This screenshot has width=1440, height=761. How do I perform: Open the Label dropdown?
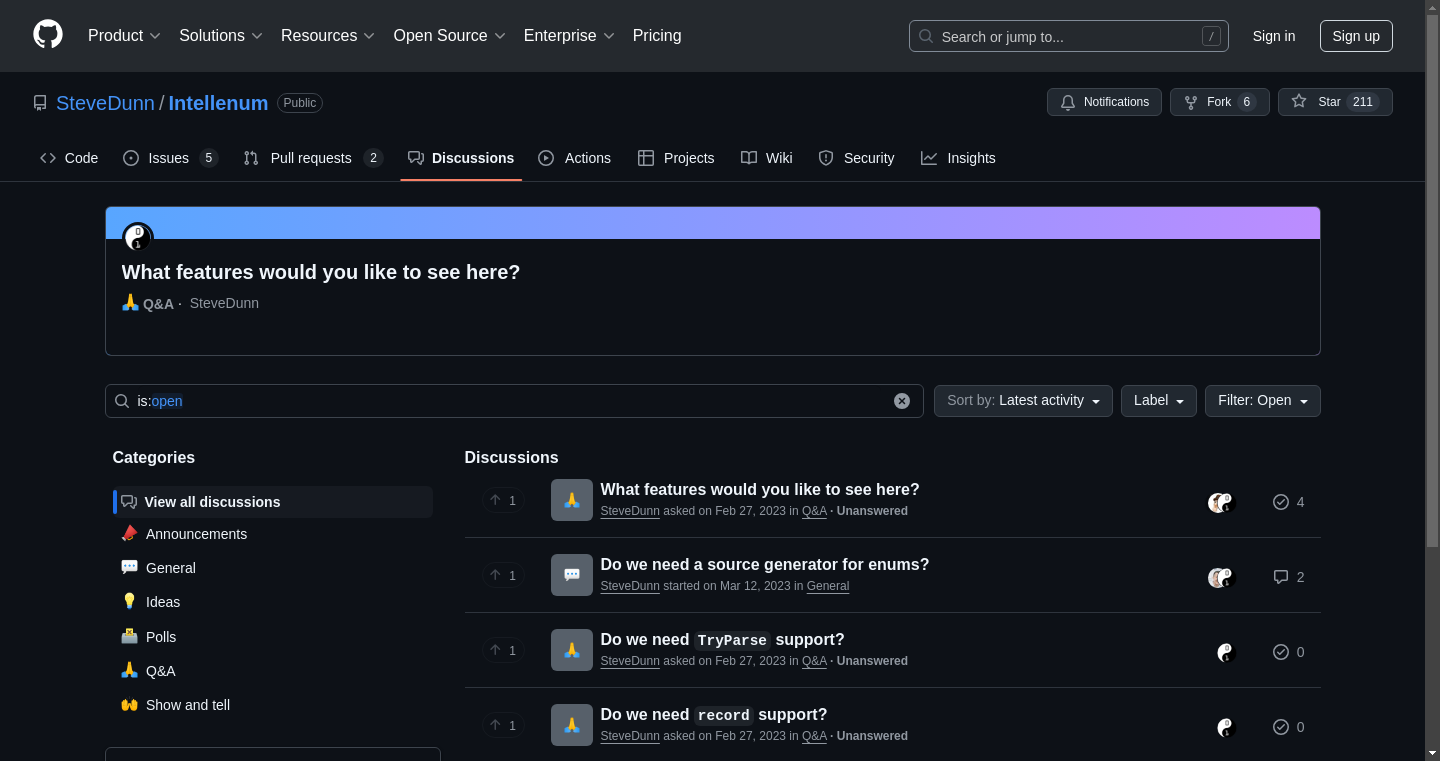pos(1159,401)
